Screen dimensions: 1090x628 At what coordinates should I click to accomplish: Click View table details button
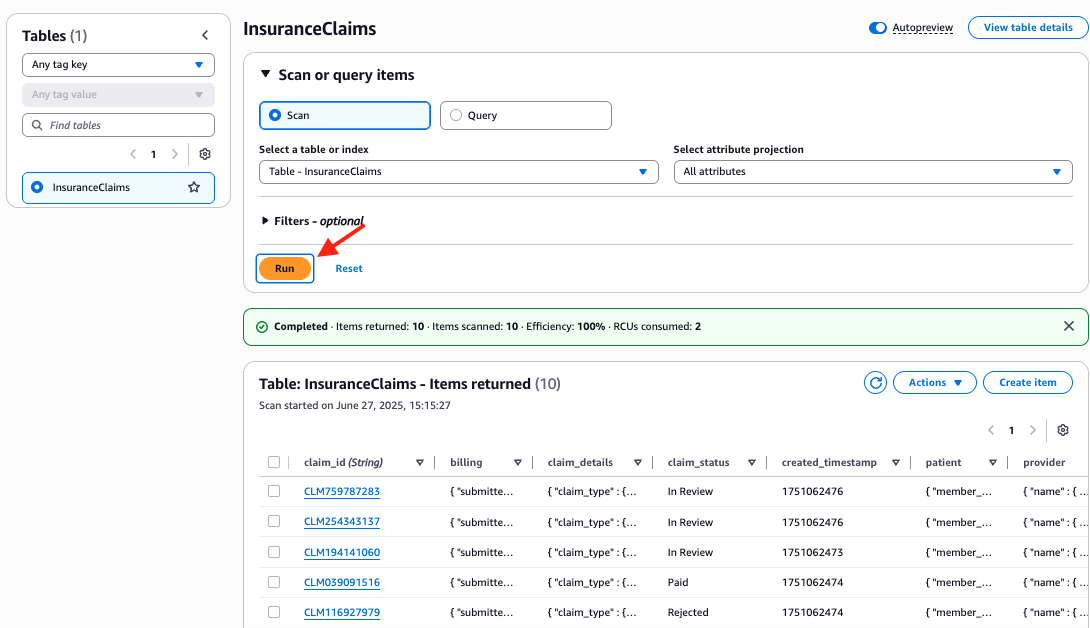click(1027, 27)
